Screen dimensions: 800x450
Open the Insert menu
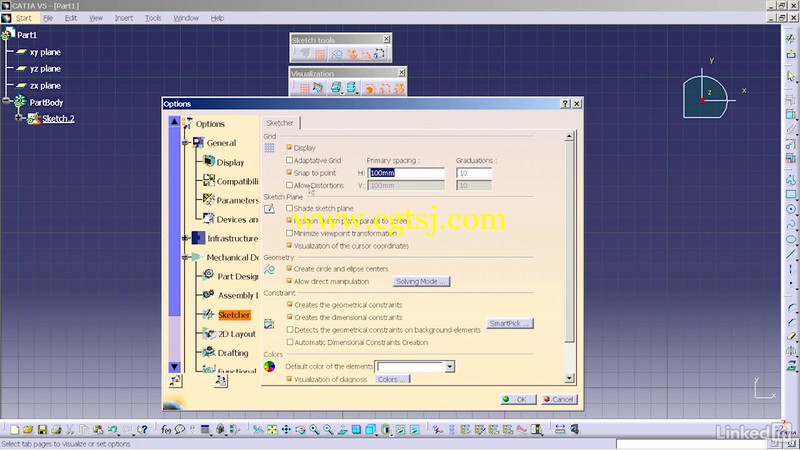pyautogui.click(x=123, y=18)
